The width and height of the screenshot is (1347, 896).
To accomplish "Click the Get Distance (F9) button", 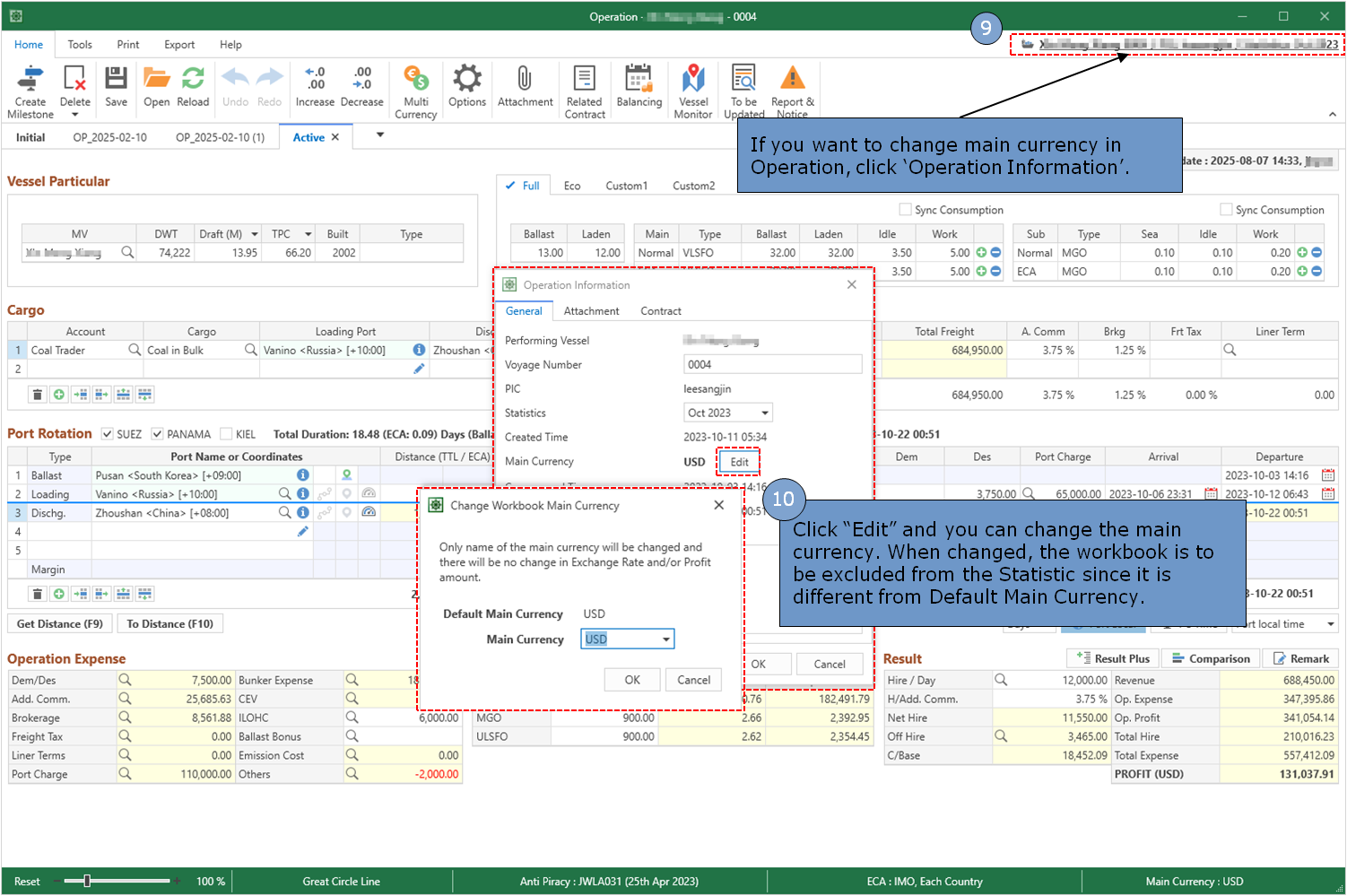I will pos(60,623).
